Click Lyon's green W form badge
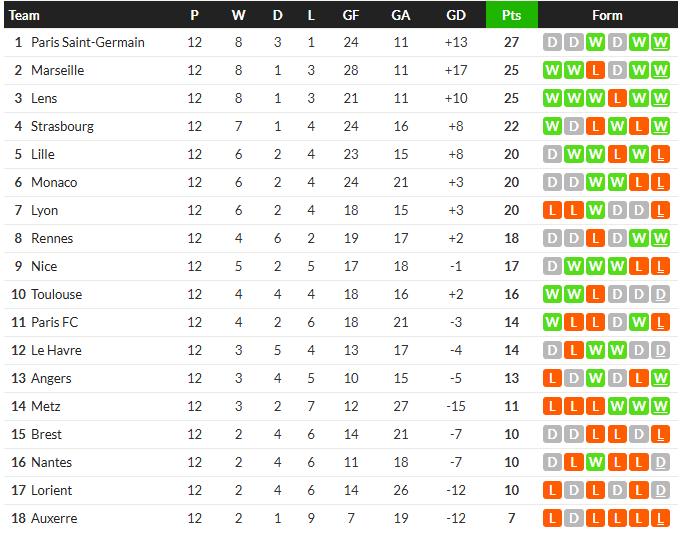The width and height of the screenshot is (683, 539). click(x=595, y=210)
